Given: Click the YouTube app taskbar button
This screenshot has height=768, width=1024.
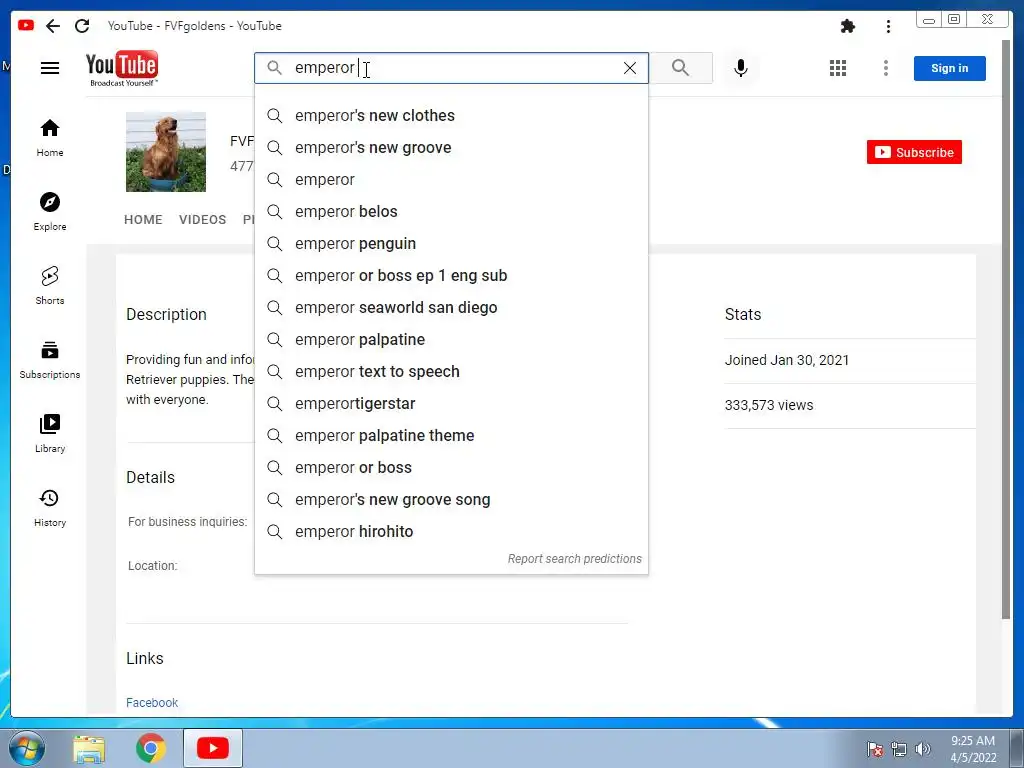Looking at the screenshot, I should [x=213, y=748].
